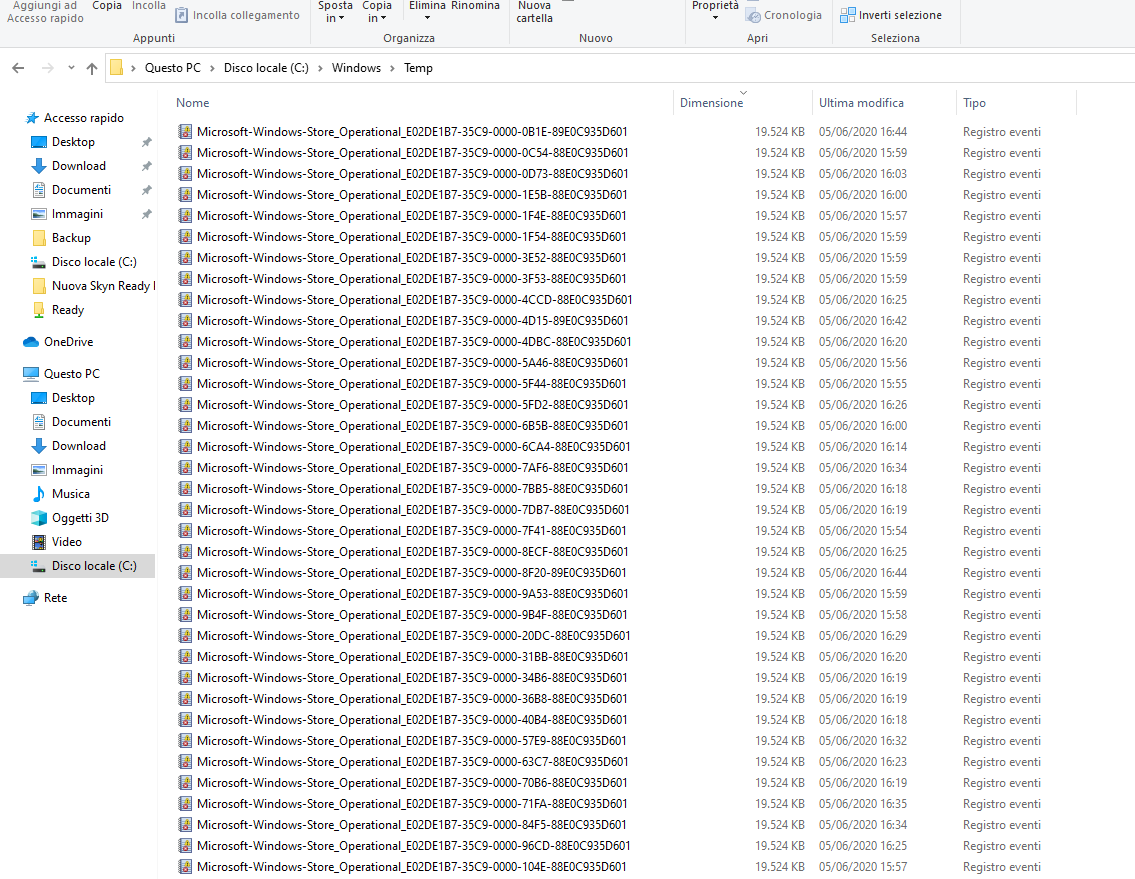Open Accesso rapido in sidebar
This screenshot has height=879, width=1135.
(84, 118)
